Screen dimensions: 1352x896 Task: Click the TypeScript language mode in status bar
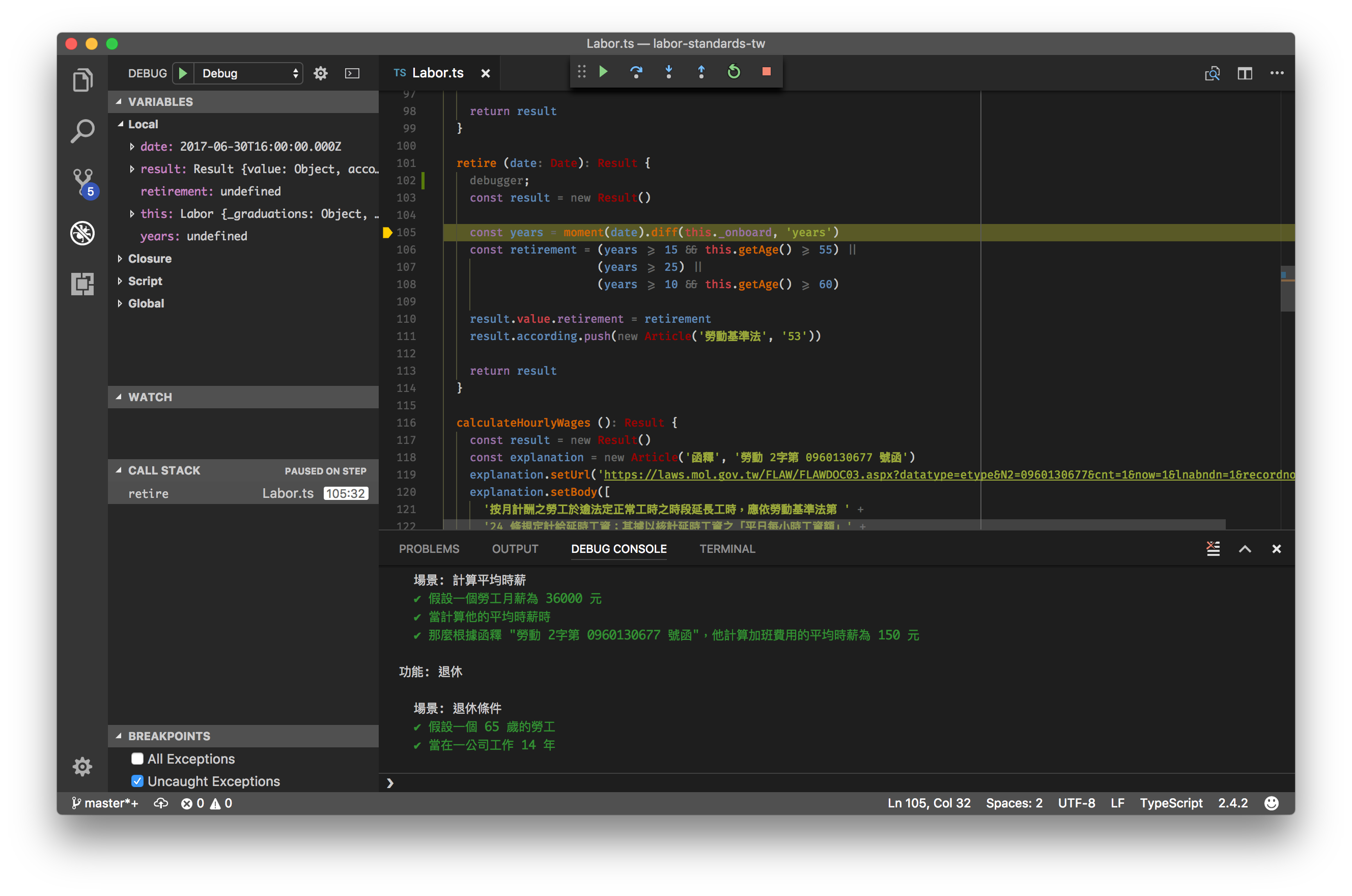(x=1170, y=803)
